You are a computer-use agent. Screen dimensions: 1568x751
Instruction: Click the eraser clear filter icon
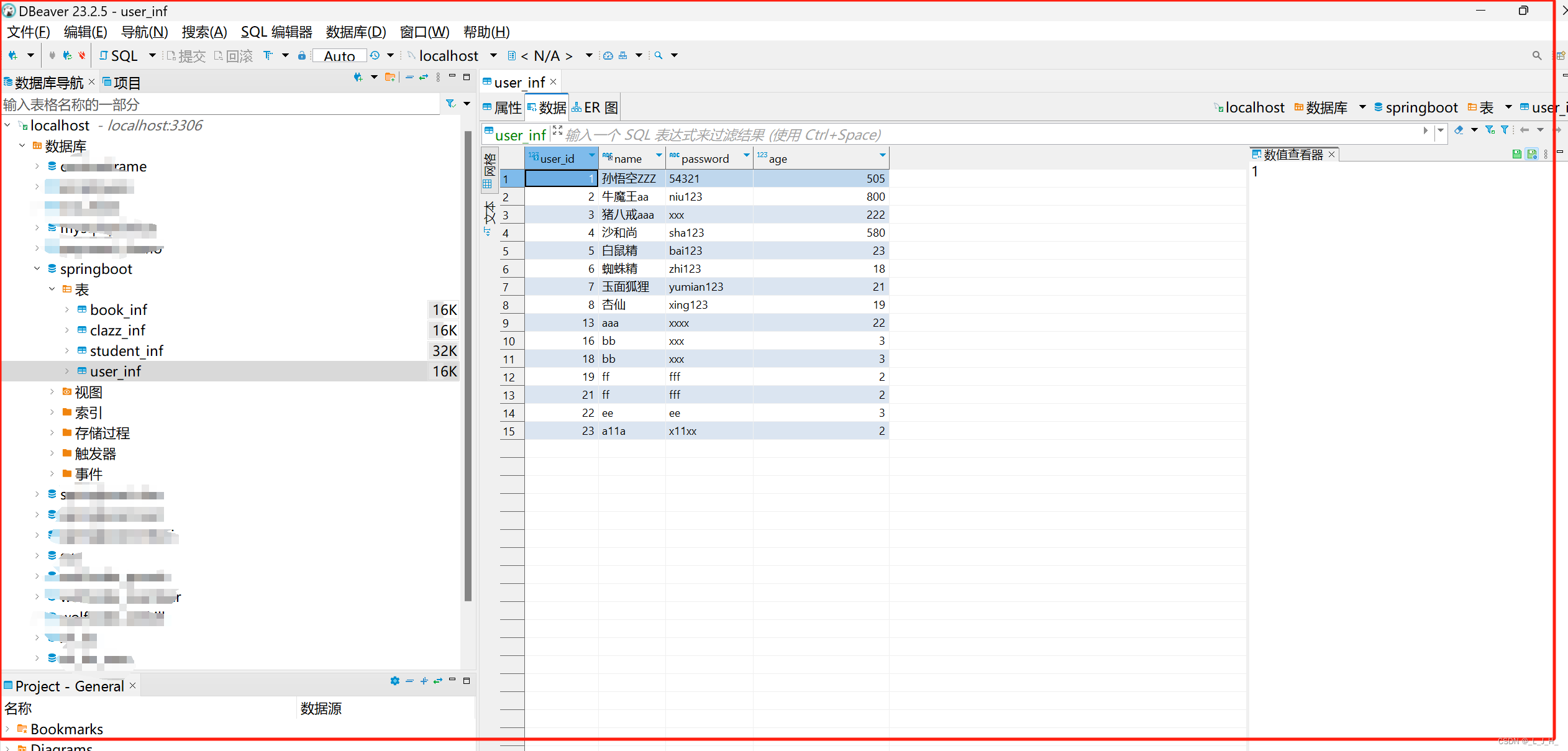(1459, 130)
